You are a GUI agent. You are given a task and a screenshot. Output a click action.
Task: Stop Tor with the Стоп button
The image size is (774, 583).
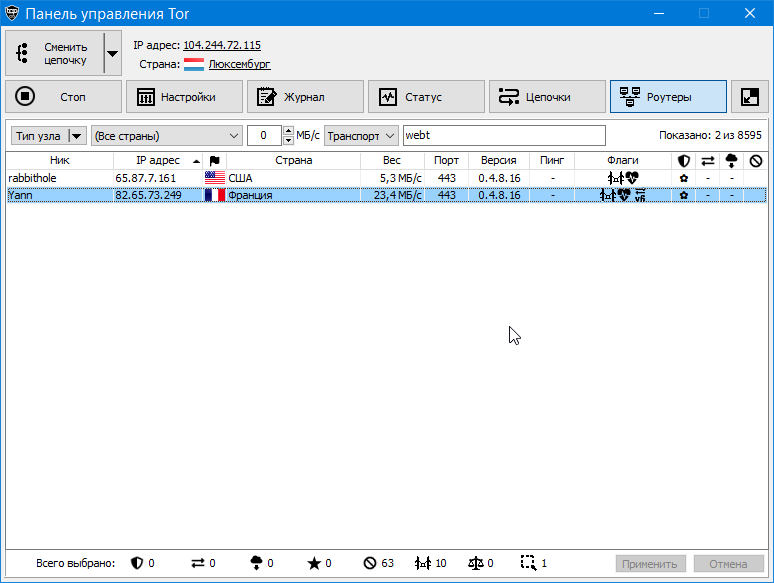[64, 97]
